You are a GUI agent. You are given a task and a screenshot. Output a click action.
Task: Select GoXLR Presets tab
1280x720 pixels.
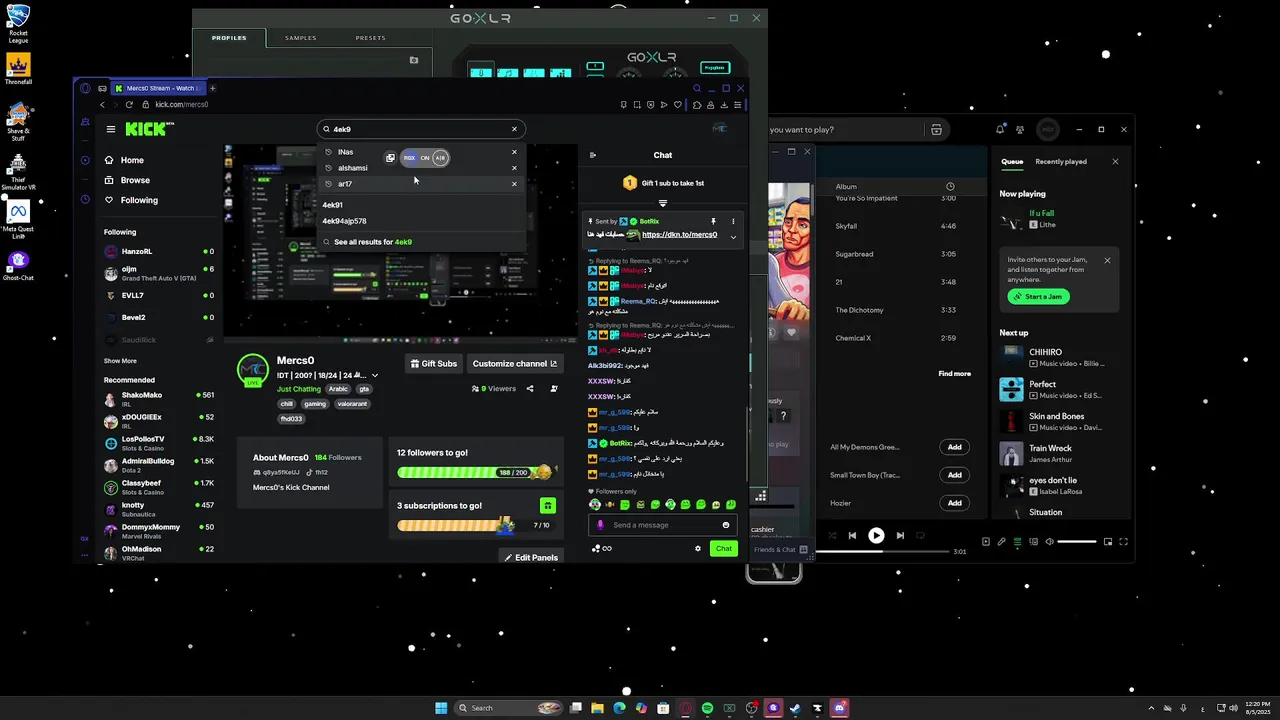pyautogui.click(x=370, y=38)
